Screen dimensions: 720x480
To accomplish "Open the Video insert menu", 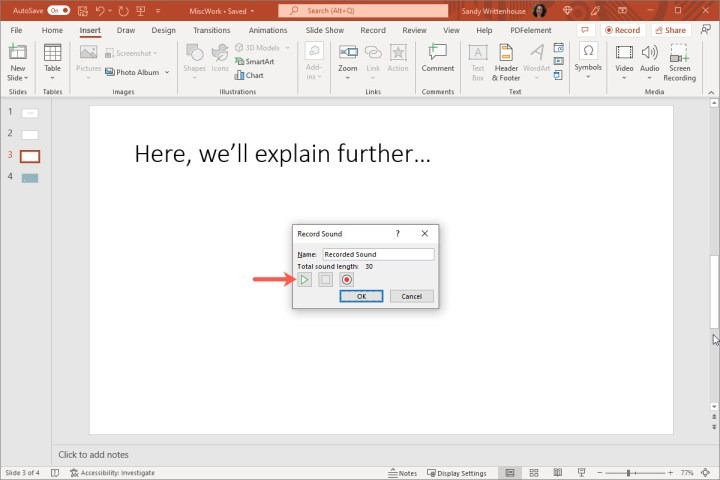I will (624, 62).
